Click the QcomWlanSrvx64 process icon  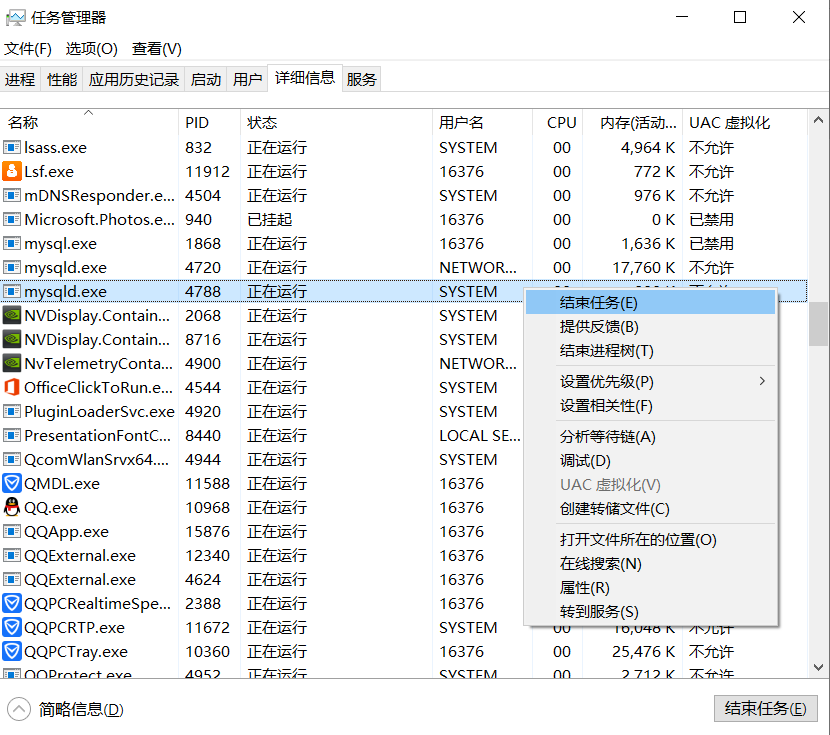(x=12, y=459)
